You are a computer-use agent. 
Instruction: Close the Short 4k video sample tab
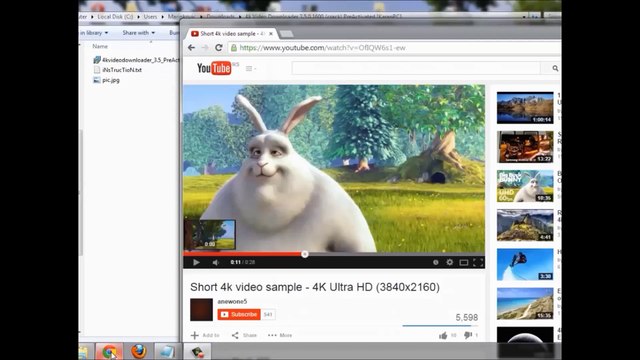(271, 33)
